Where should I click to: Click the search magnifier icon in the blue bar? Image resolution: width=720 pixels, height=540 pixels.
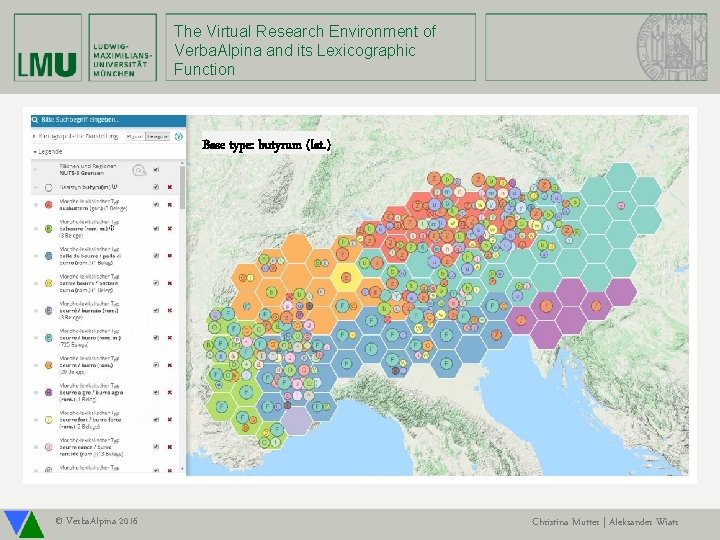click(35, 120)
